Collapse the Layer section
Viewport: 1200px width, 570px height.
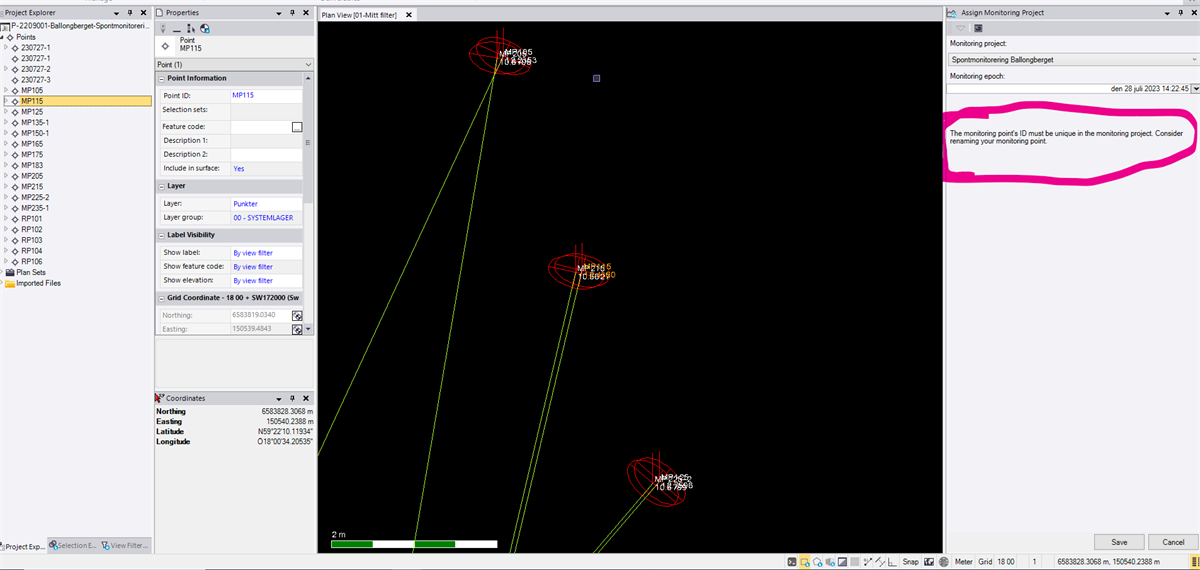(163, 186)
